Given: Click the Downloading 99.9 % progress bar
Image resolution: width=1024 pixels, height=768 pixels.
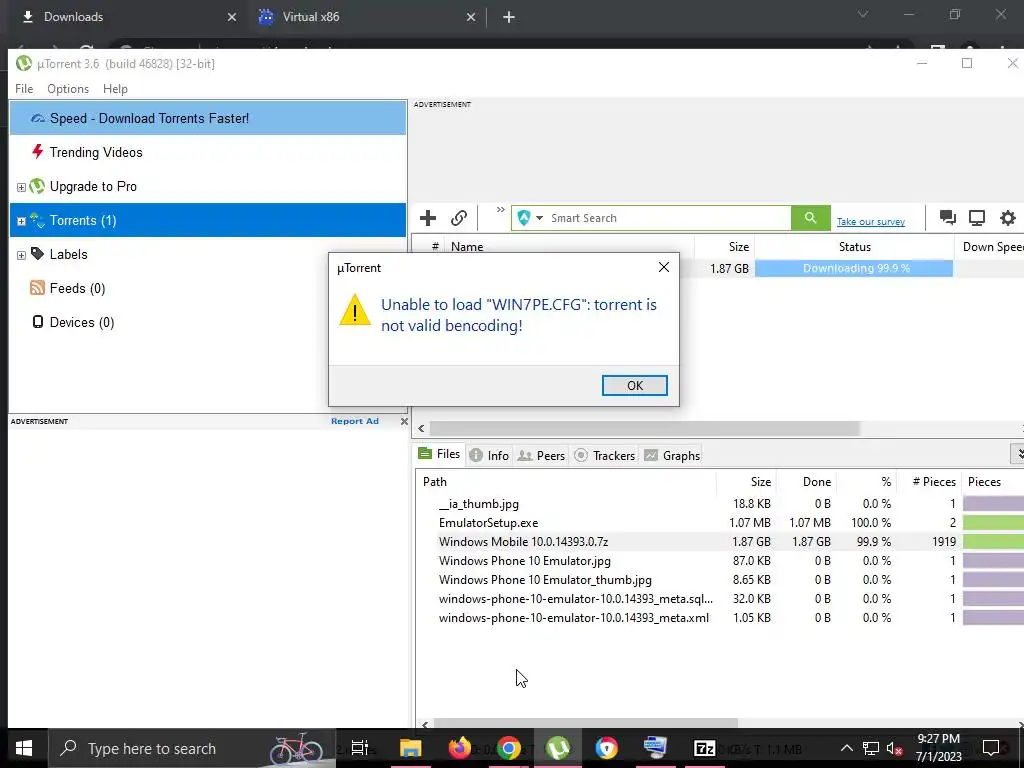Looking at the screenshot, I should point(854,268).
